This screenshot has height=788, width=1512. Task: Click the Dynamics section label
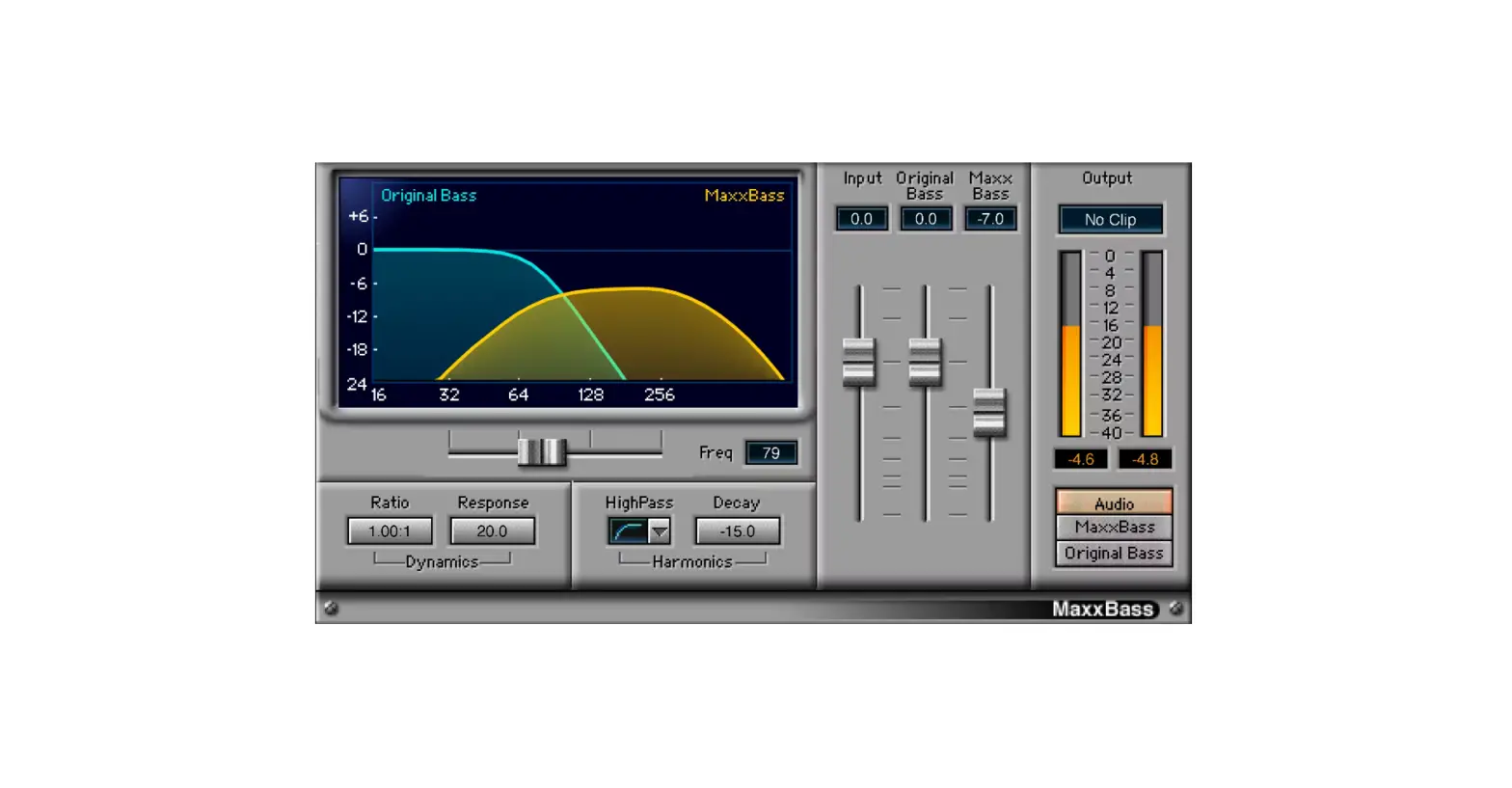(x=442, y=562)
